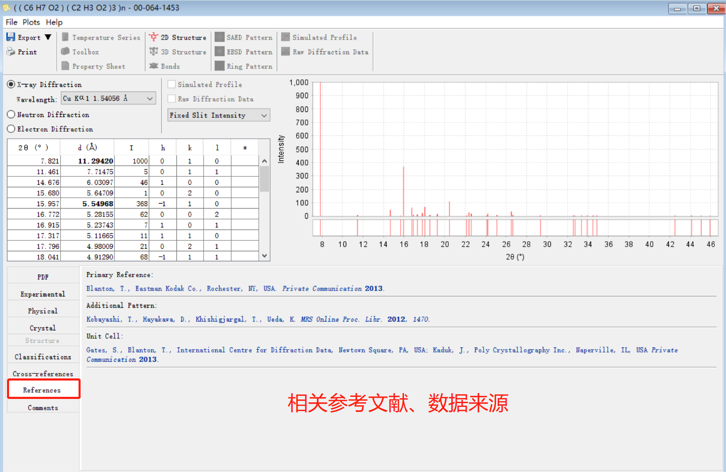Viewport: 726px width, 472px height.
Task: Open the Plots menu
Action: click(31, 22)
